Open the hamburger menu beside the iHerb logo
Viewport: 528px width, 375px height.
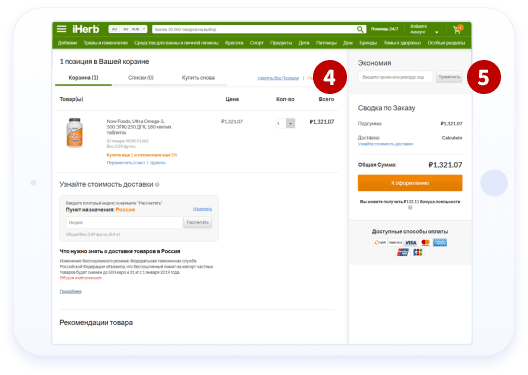click(61, 29)
